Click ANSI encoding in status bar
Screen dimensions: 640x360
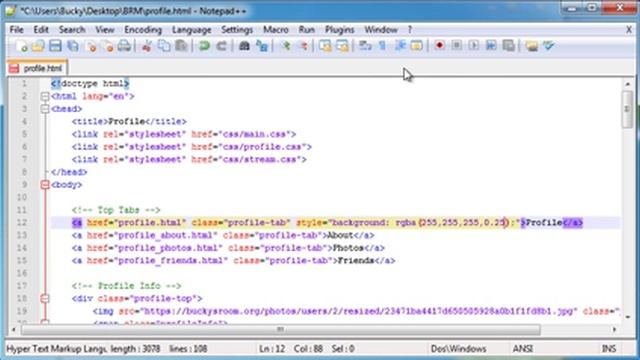523,349
